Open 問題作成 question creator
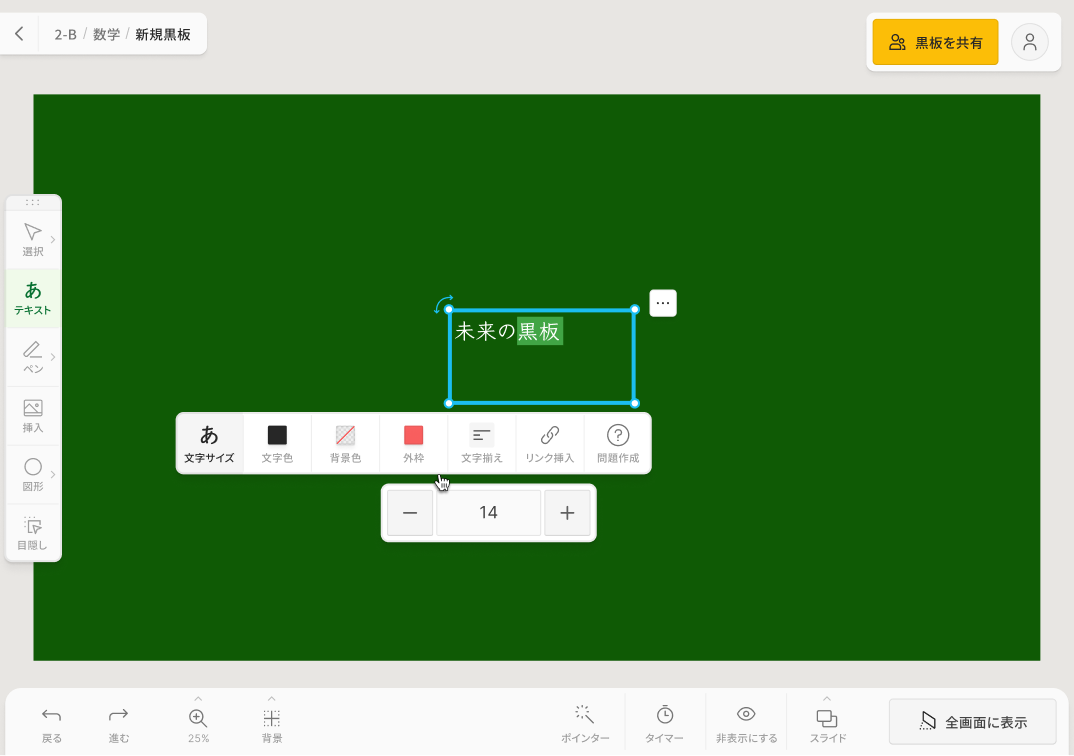The width and height of the screenshot is (1074, 756). pyautogui.click(x=617, y=443)
